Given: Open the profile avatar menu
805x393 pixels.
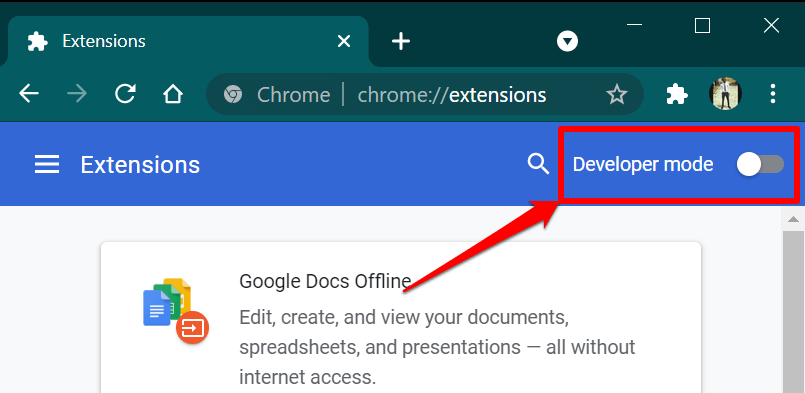Looking at the screenshot, I should [x=725, y=94].
